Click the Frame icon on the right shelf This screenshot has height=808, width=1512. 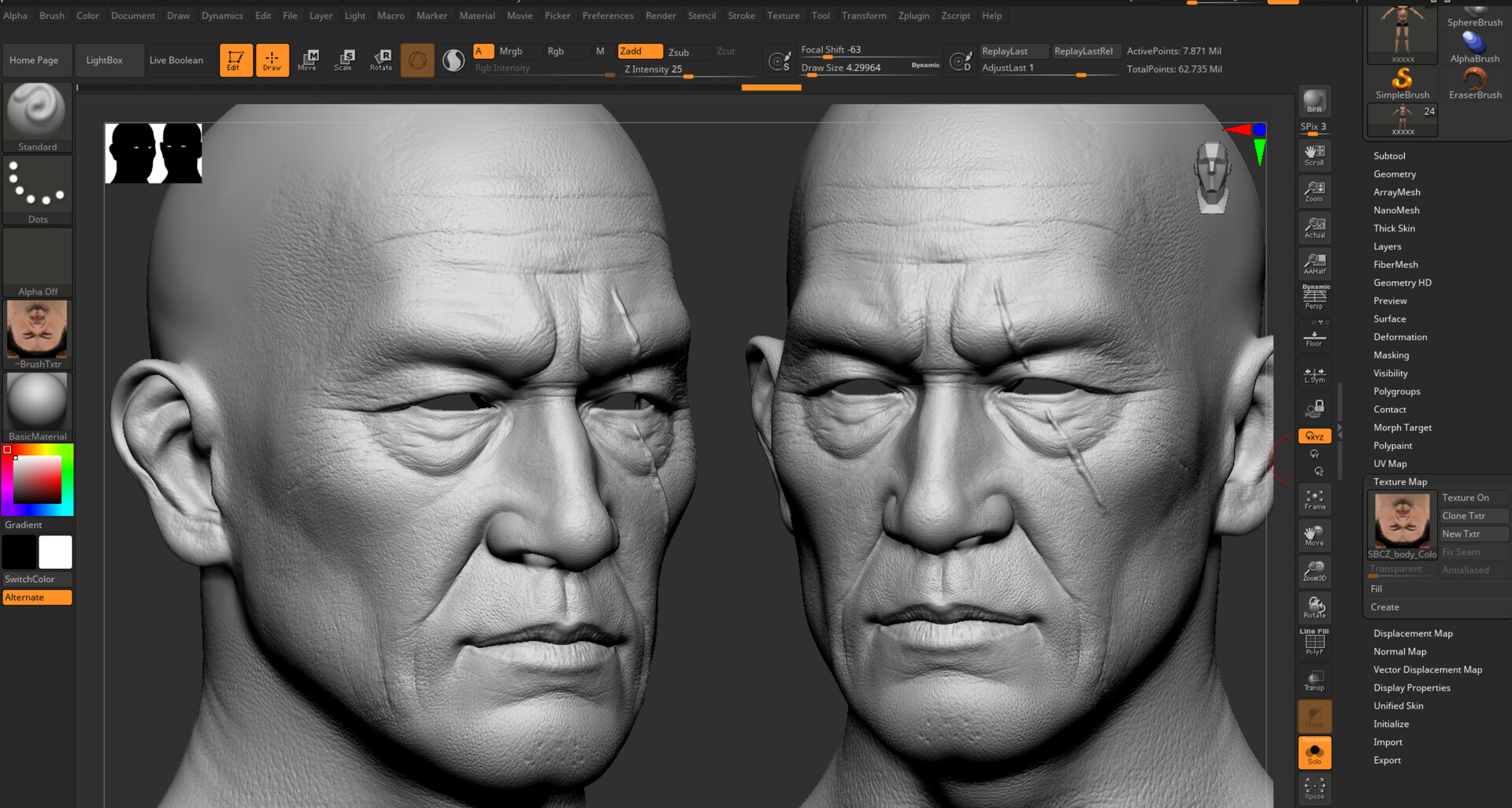pyautogui.click(x=1314, y=499)
